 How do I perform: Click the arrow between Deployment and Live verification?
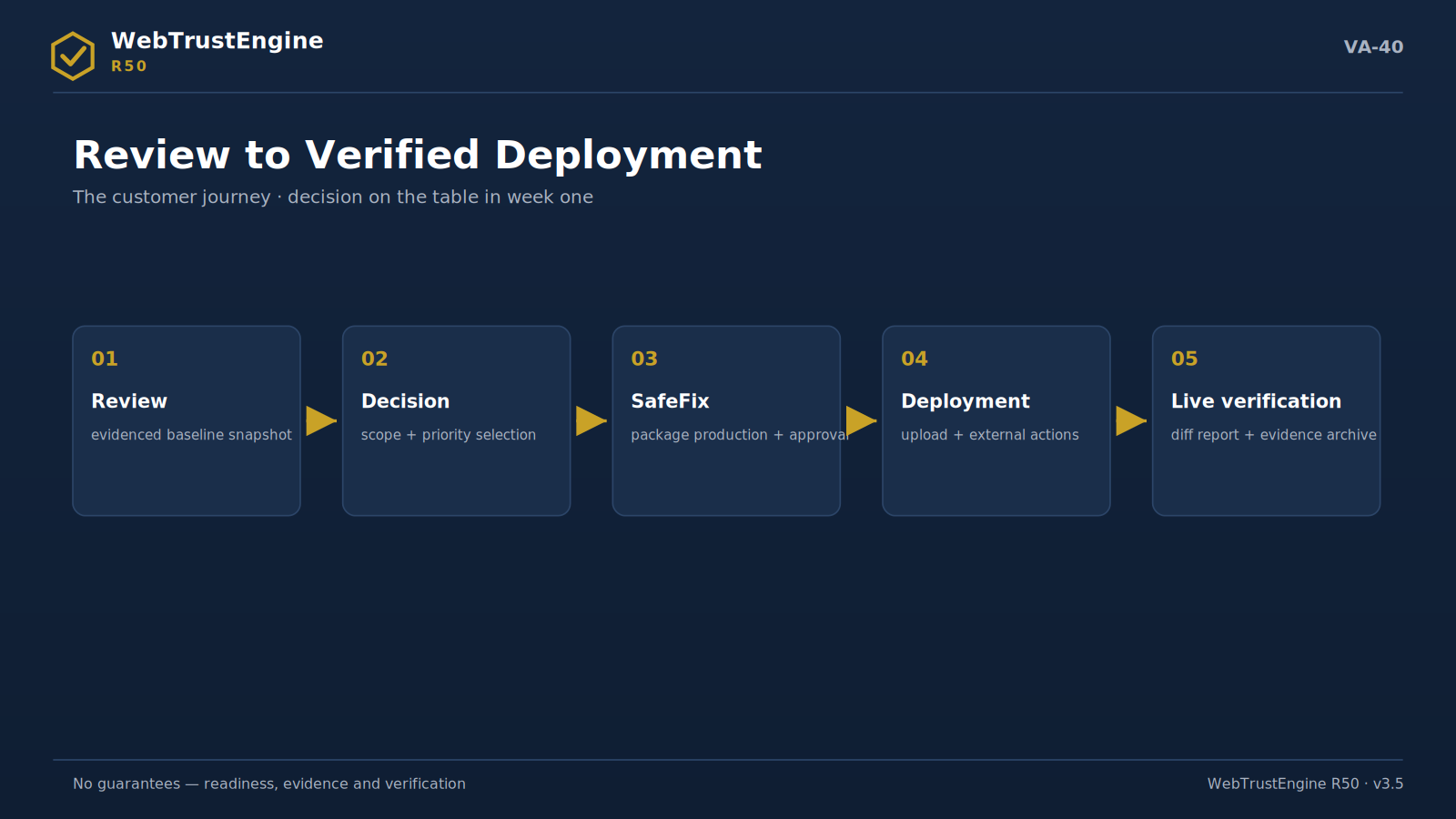[1131, 420]
